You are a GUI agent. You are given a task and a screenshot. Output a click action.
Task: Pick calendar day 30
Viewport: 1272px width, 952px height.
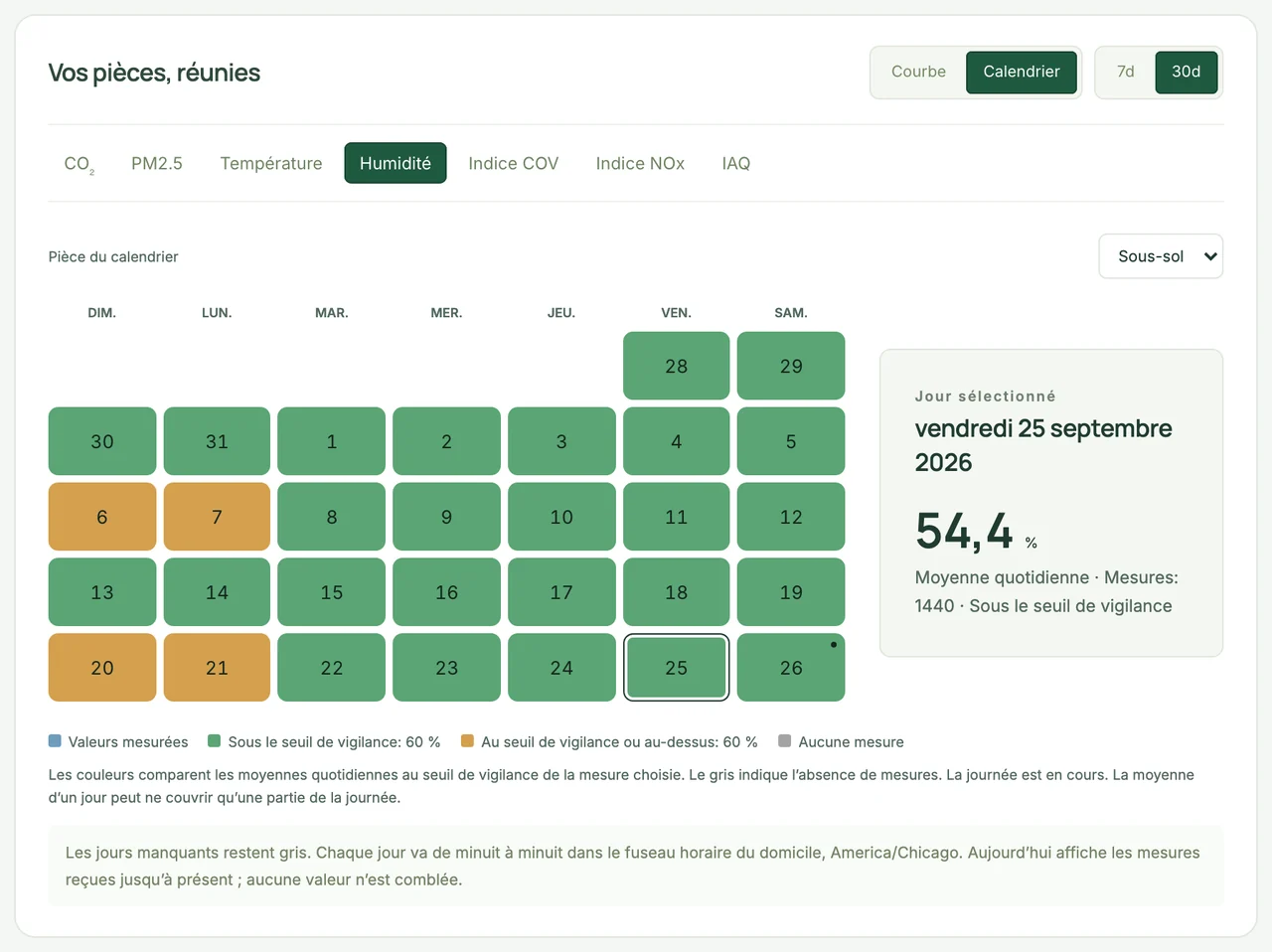point(102,441)
